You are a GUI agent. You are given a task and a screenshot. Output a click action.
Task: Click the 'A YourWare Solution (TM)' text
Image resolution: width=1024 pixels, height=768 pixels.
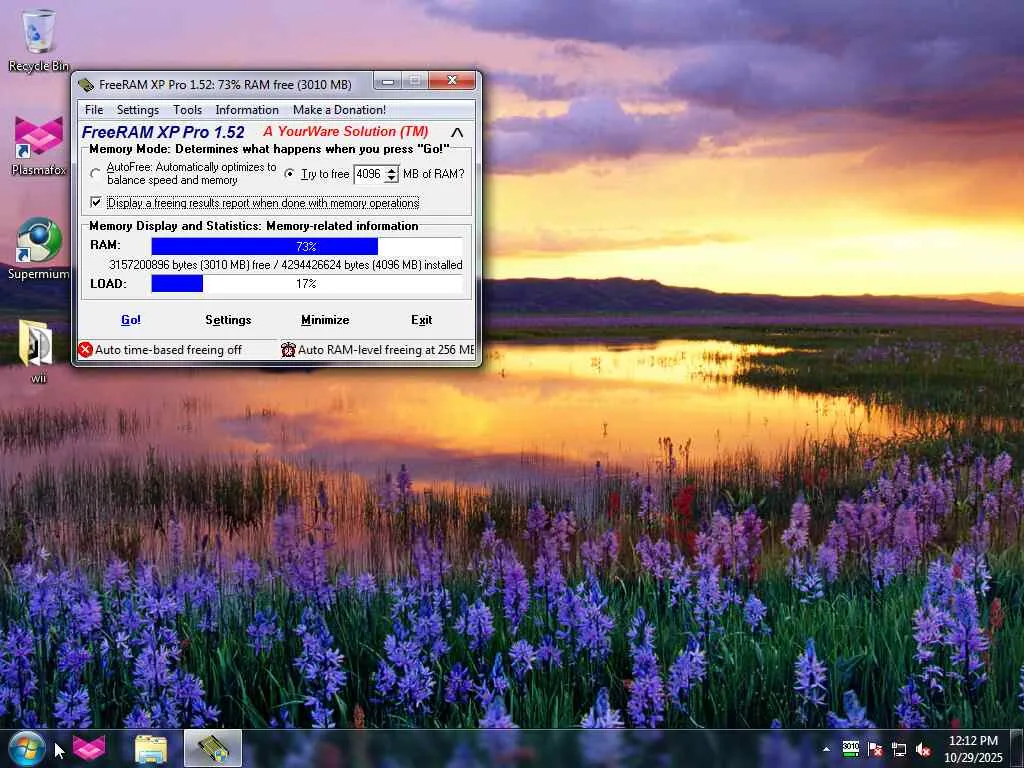(x=345, y=131)
